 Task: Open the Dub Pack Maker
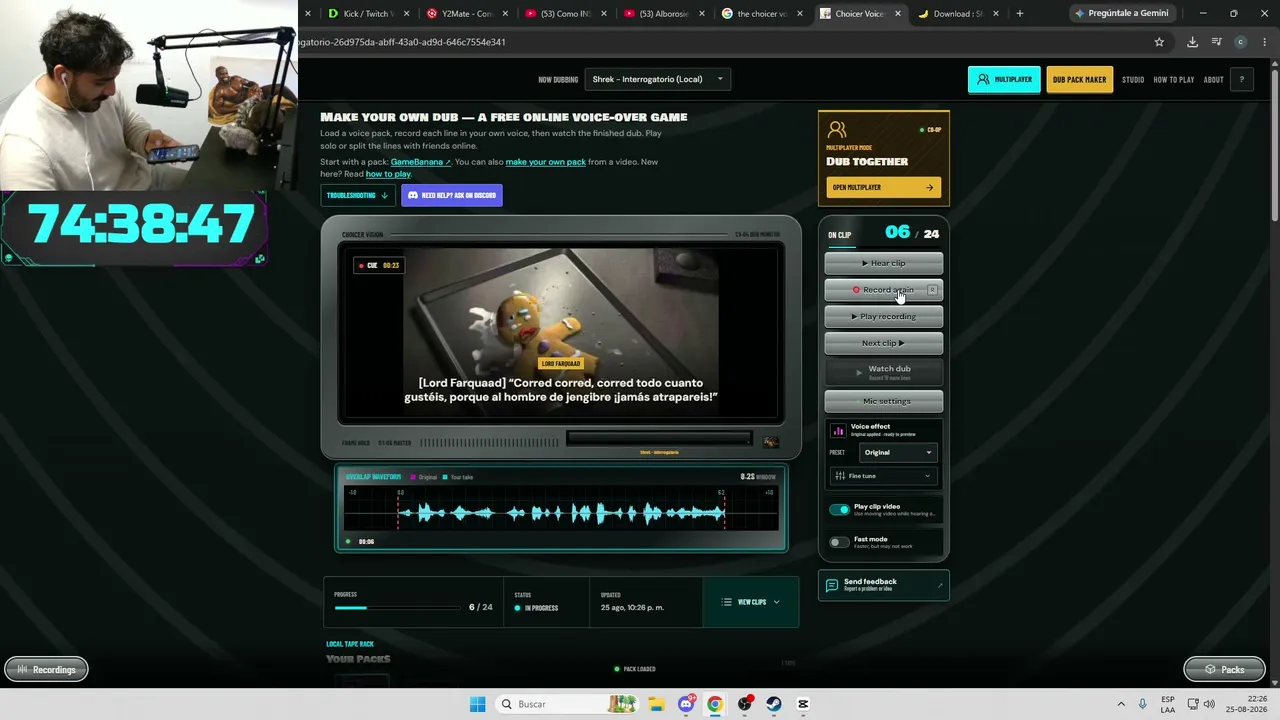click(x=1080, y=80)
